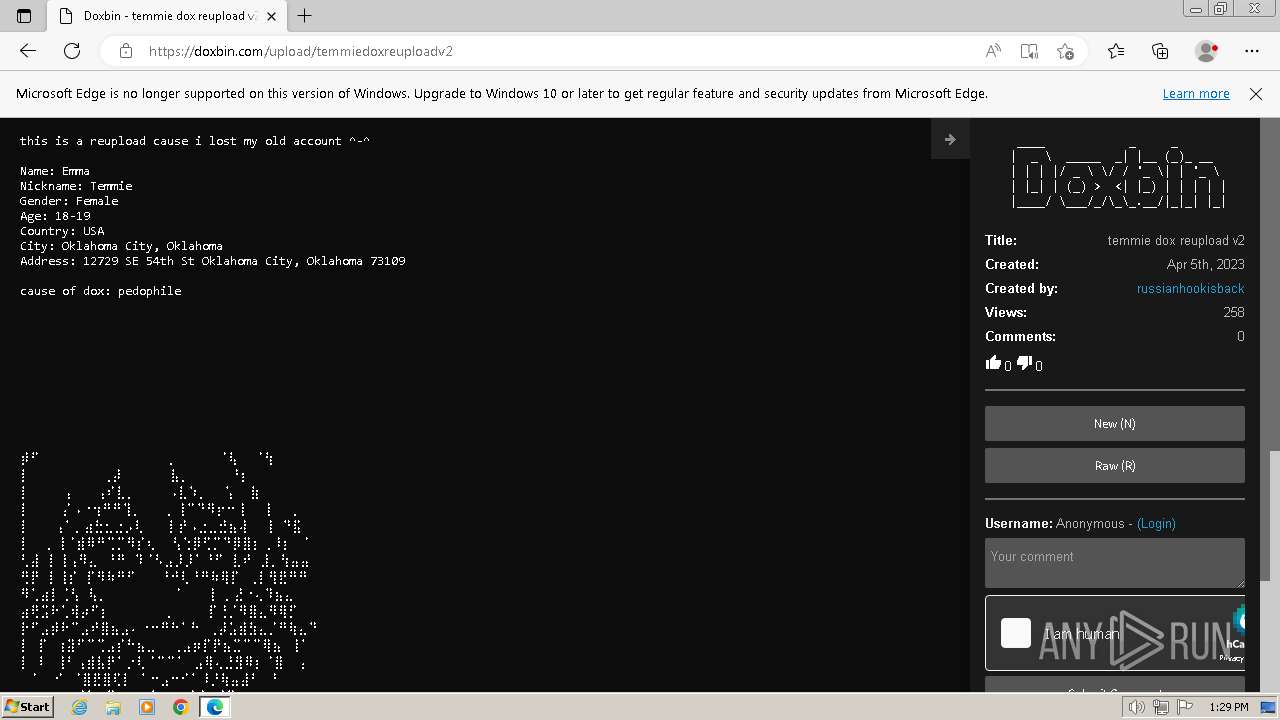Image resolution: width=1280 pixels, height=720 pixels.
Task: Click the 'Username:' label
Action: tap(1019, 524)
